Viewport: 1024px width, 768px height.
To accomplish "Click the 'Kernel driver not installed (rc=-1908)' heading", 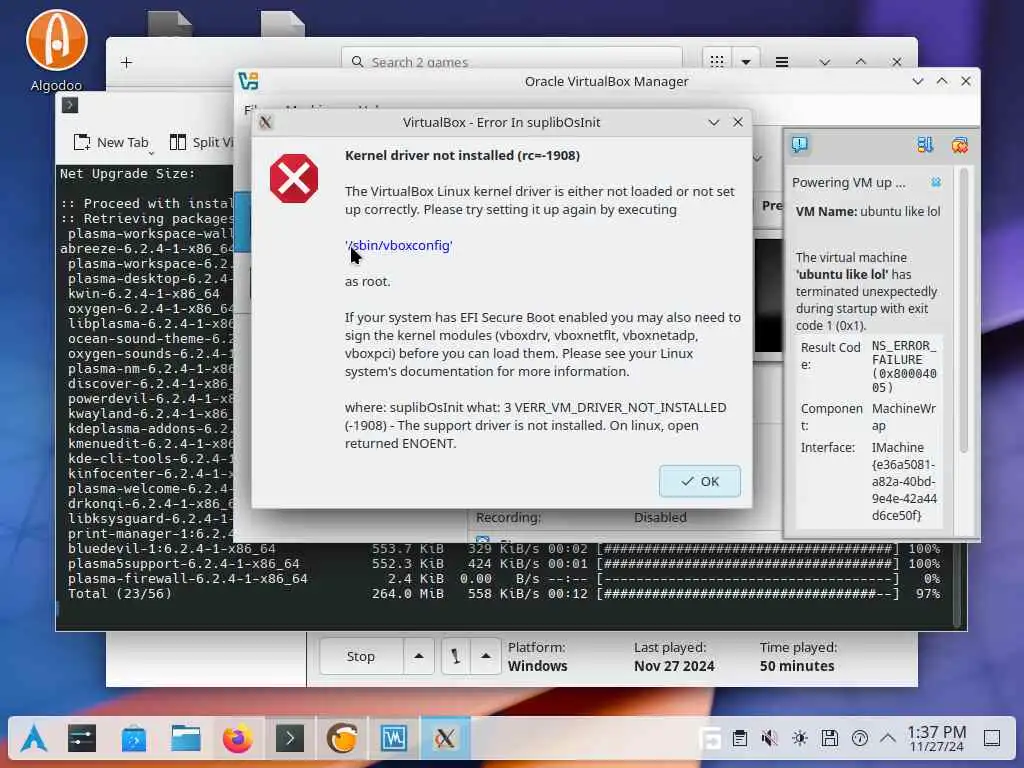I will [x=462, y=155].
